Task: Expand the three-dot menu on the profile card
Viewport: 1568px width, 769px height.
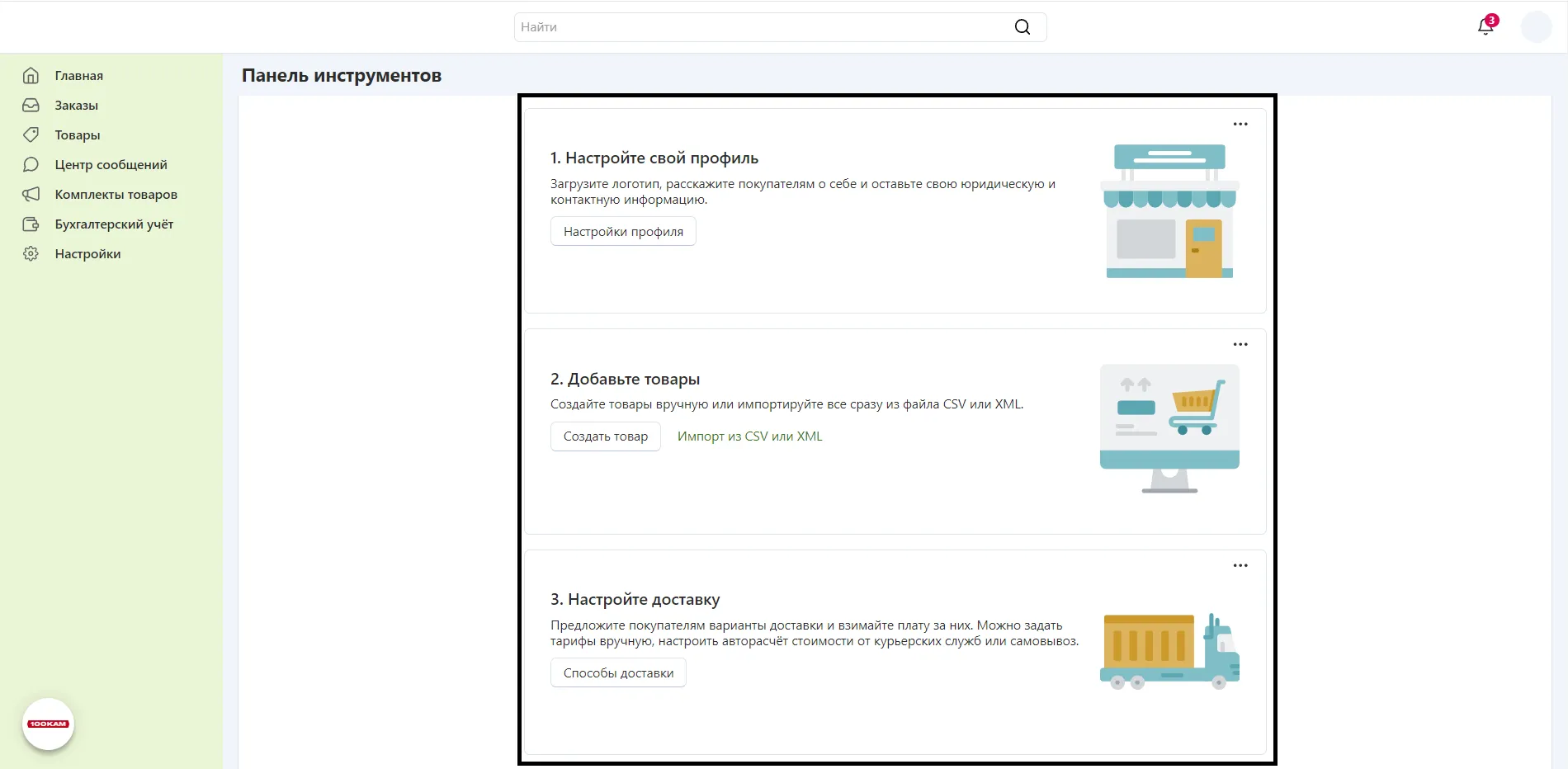Action: point(1240,125)
